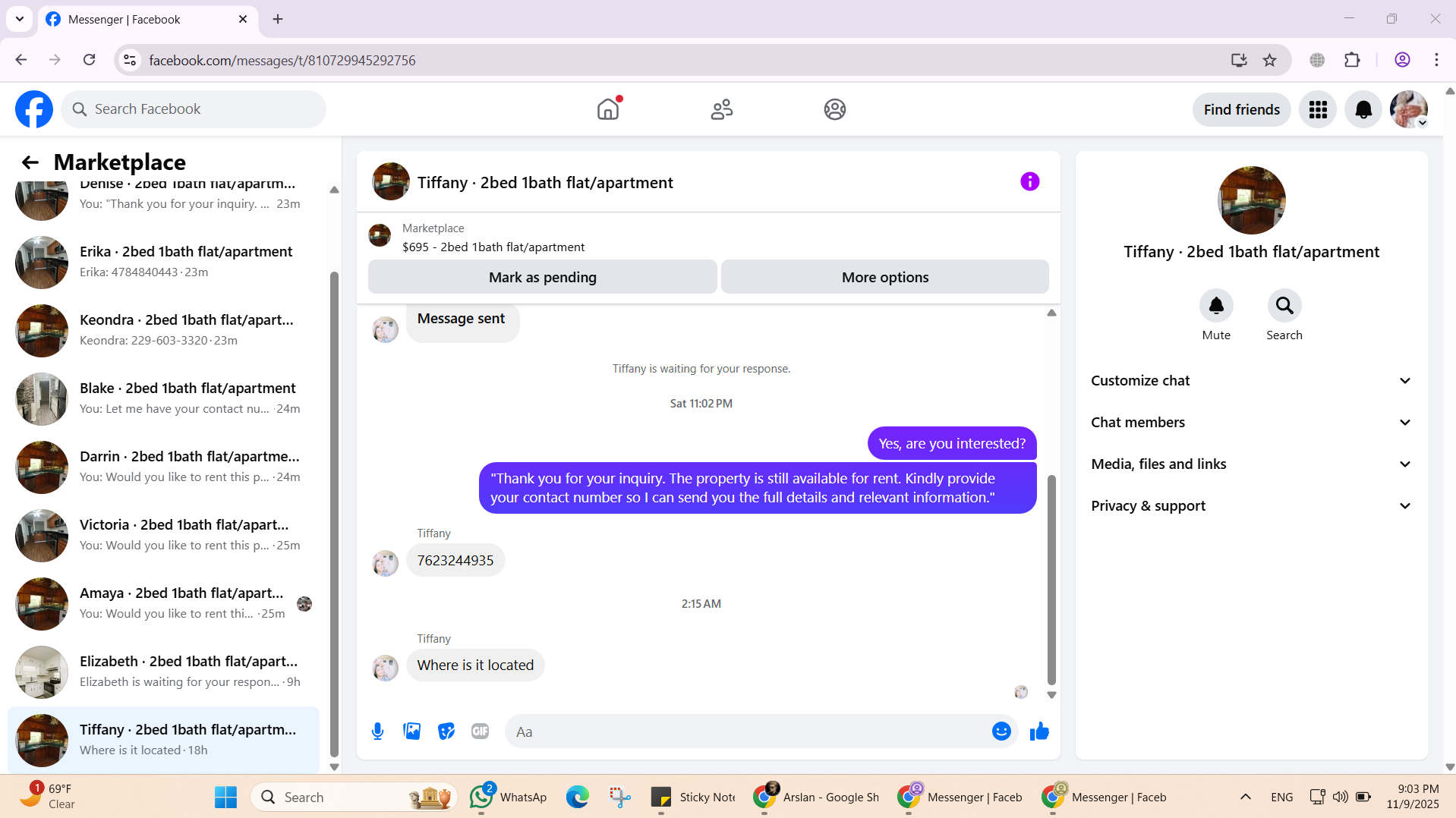Open the notifications bell
Screen dimensions: 1456x818
(x=1363, y=110)
